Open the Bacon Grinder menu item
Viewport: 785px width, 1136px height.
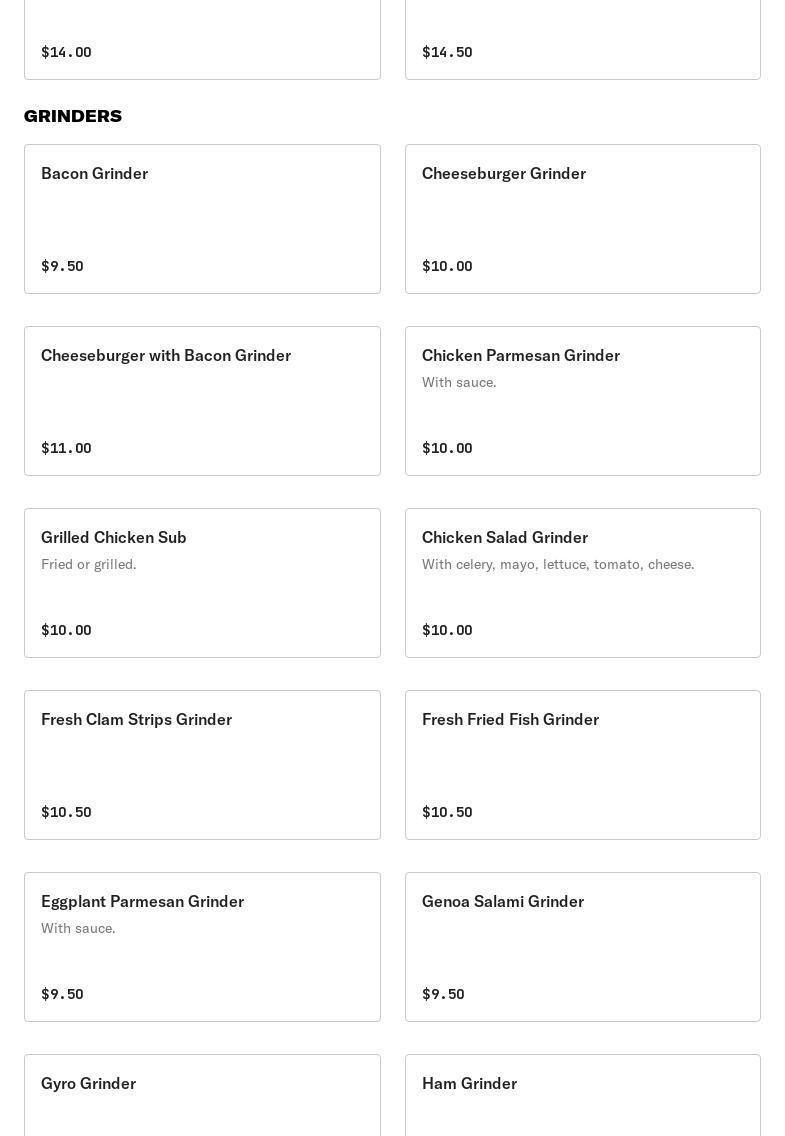click(202, 218)
